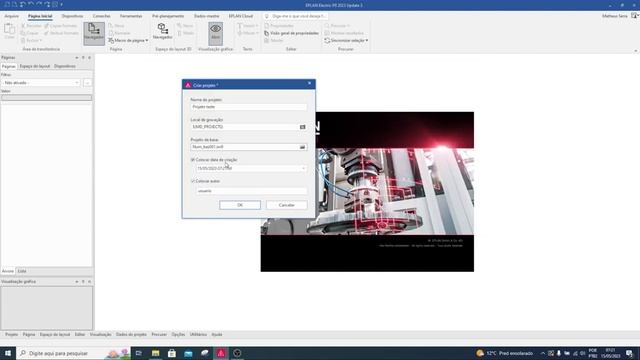Switch to the Pré-planejamento ribbon tab

[168, 16]
